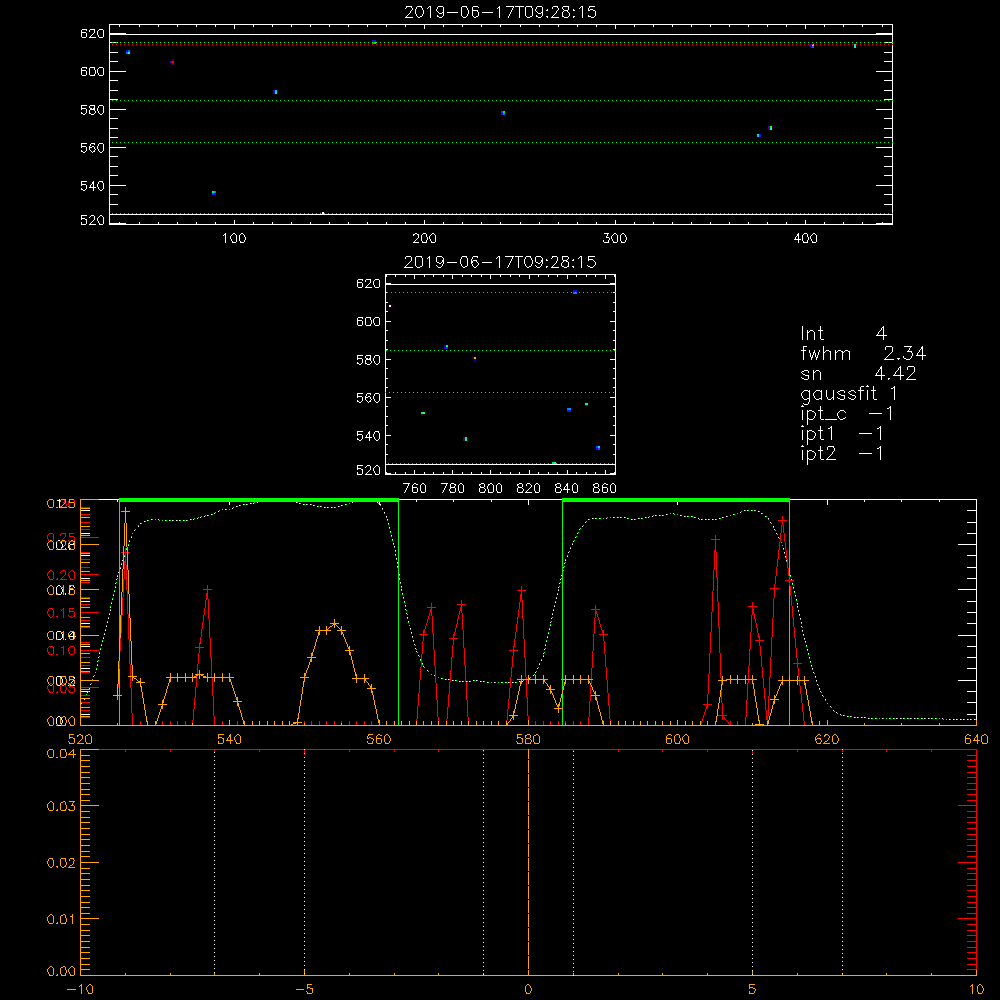Select the "sn 4.42" readout line
The height and width of the screenshot is (1000, 1000).
(858, 373)
